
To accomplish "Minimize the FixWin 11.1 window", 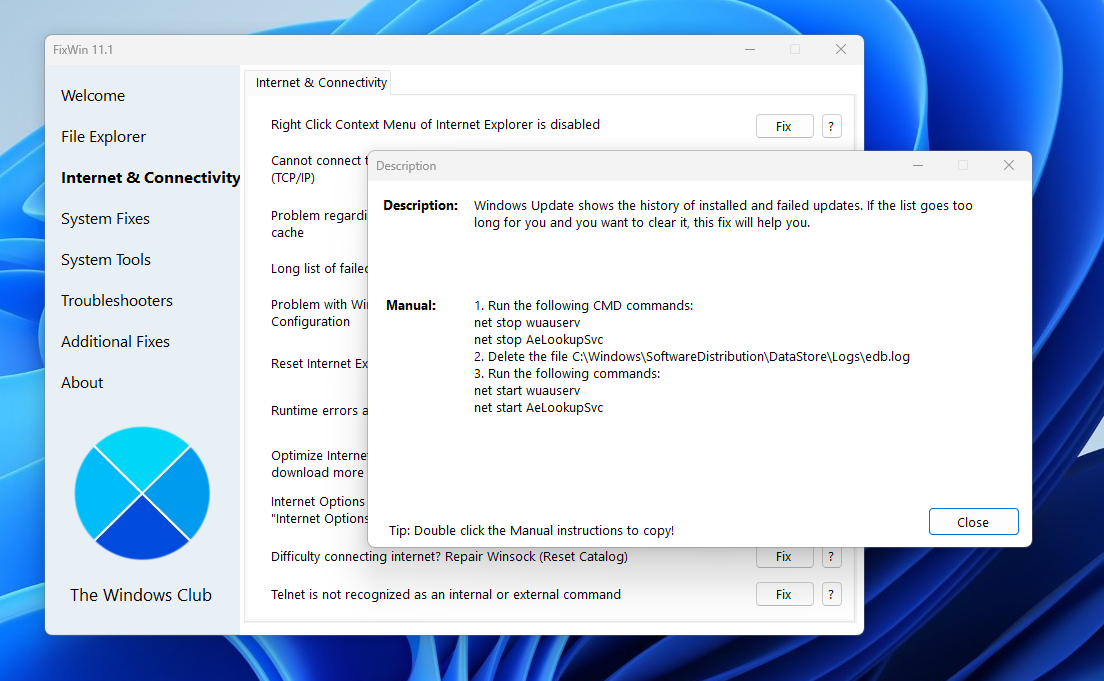I will (750, 49).
